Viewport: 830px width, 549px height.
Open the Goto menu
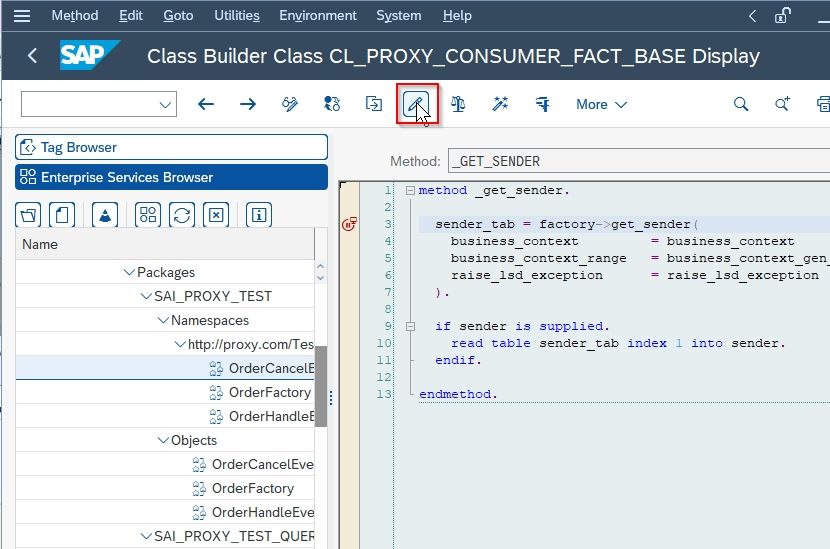[178, 16]
